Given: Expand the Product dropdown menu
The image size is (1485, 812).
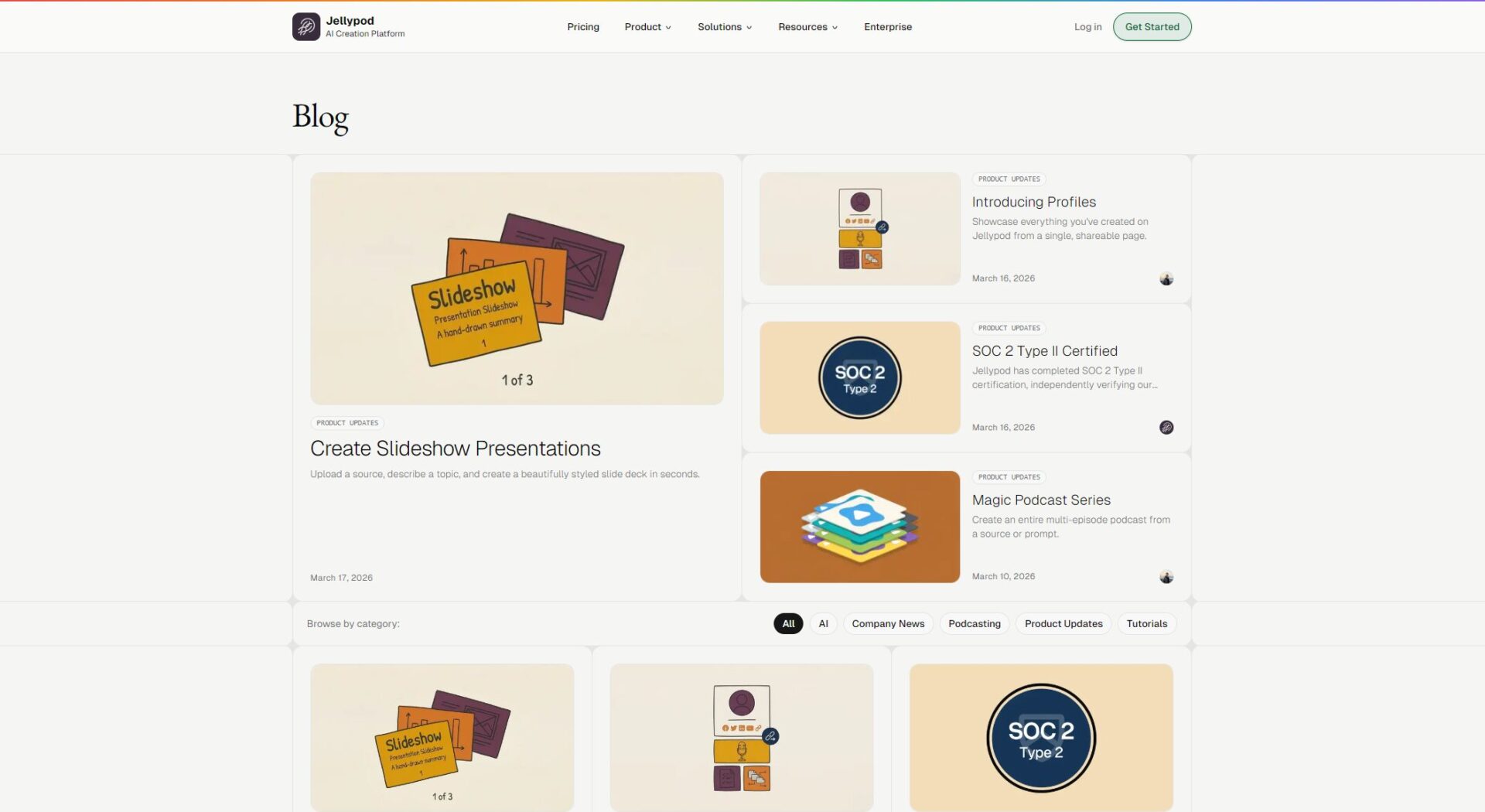Looking at the screenshot, I should (647, 27).
